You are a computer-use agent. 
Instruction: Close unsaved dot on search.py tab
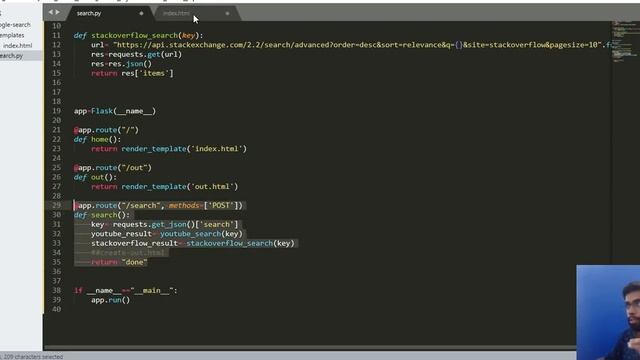coord(141,13)
